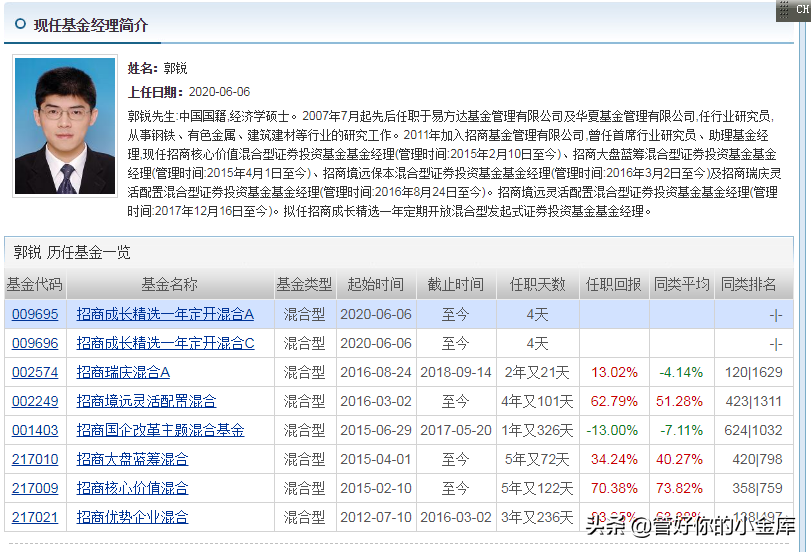Image resolution: width=811 pixels, height=552 pixels.
Task: Click the -7.11% category average value
Action: [681, 430]
